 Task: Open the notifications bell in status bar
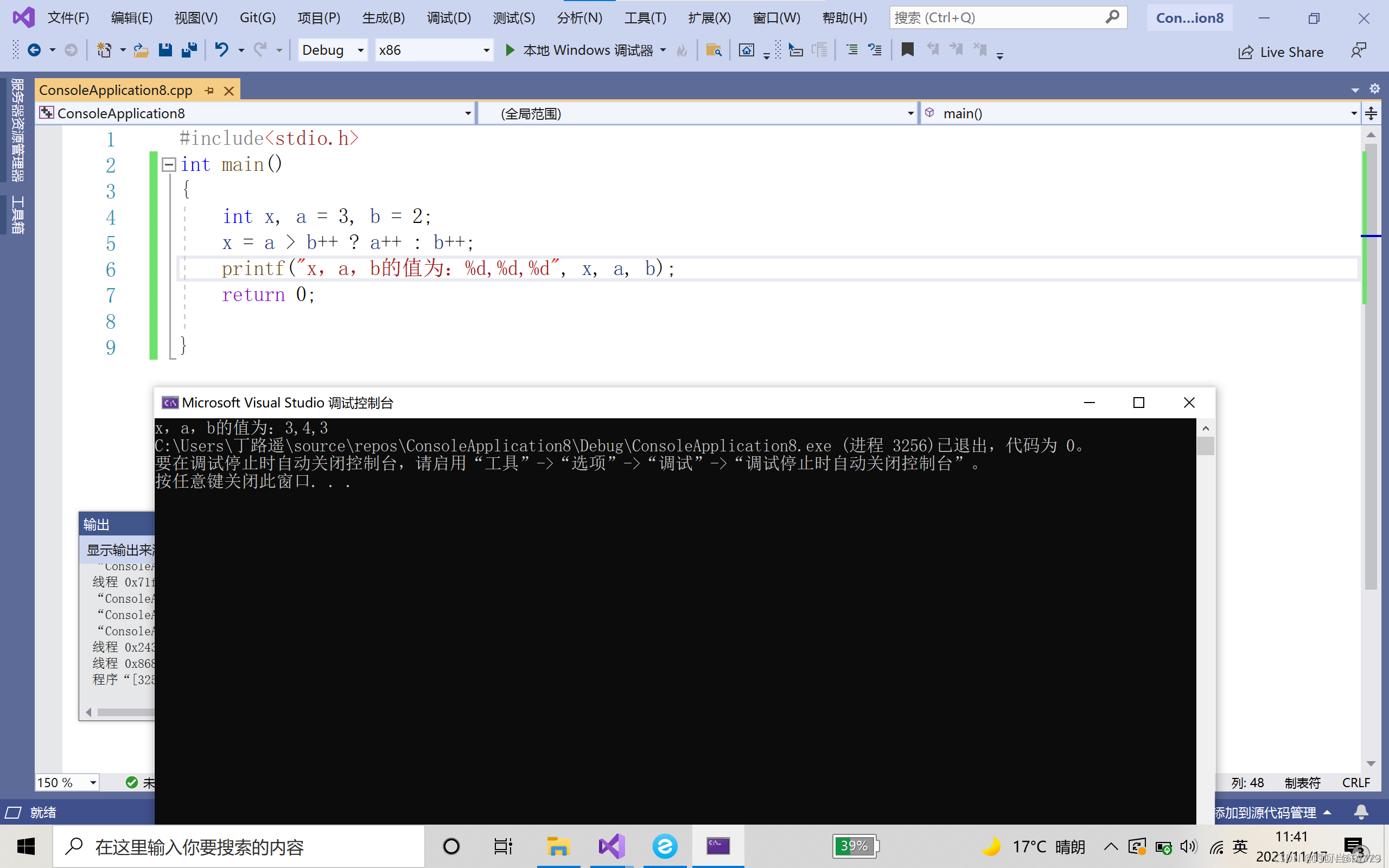1361,812
